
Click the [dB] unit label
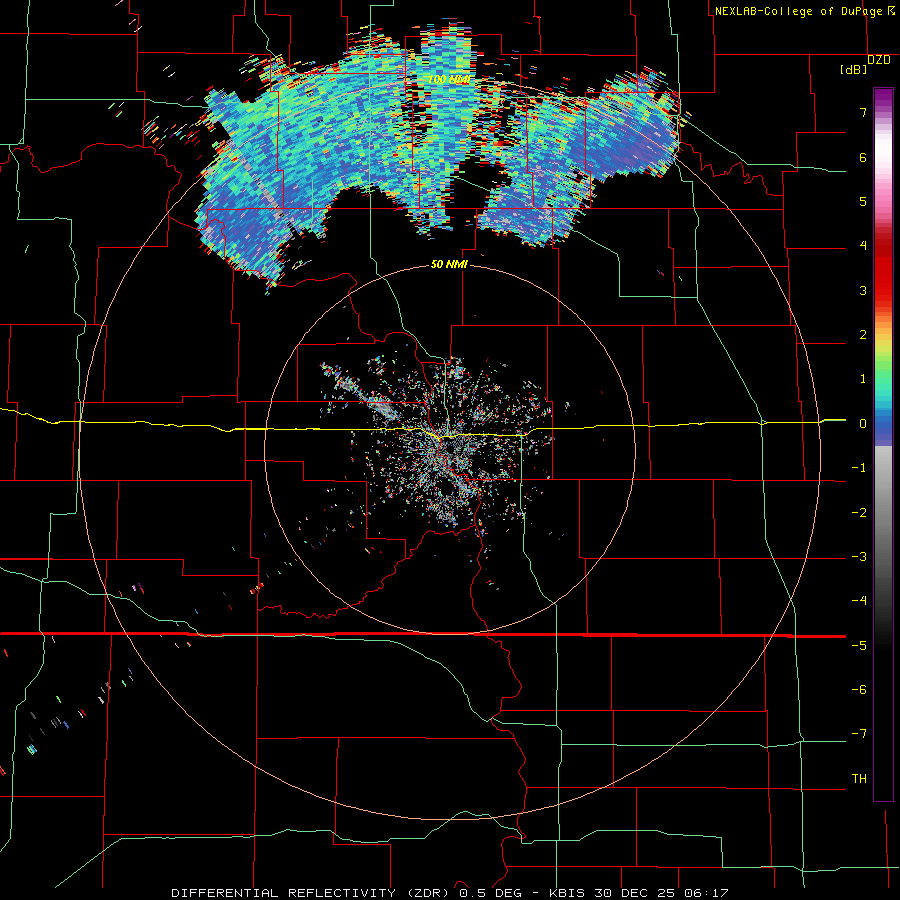coord(854,69)
